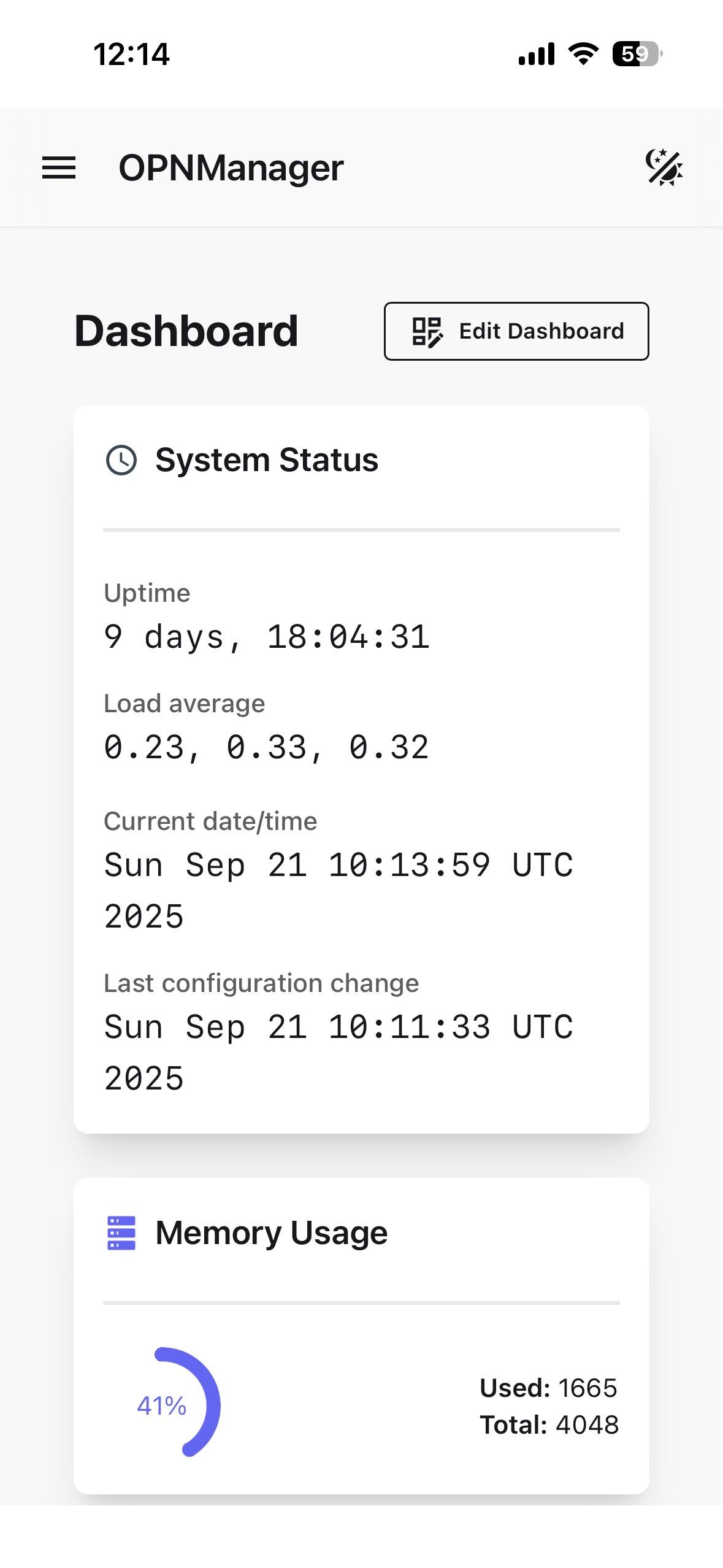
Task: Tap the Total memory value 4048
Action: [x=587, y=1425]
